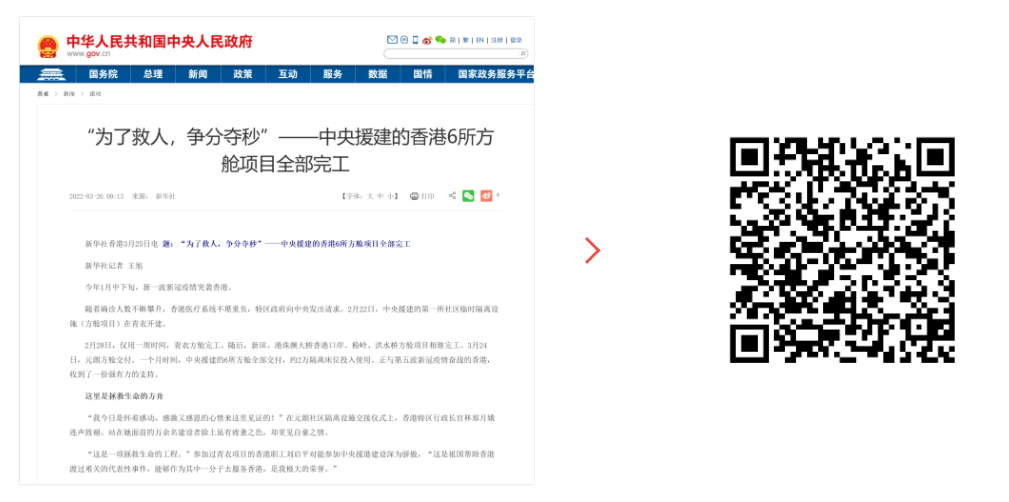
Task: Share article via red Weibo icon
Action: pos(486,196)
